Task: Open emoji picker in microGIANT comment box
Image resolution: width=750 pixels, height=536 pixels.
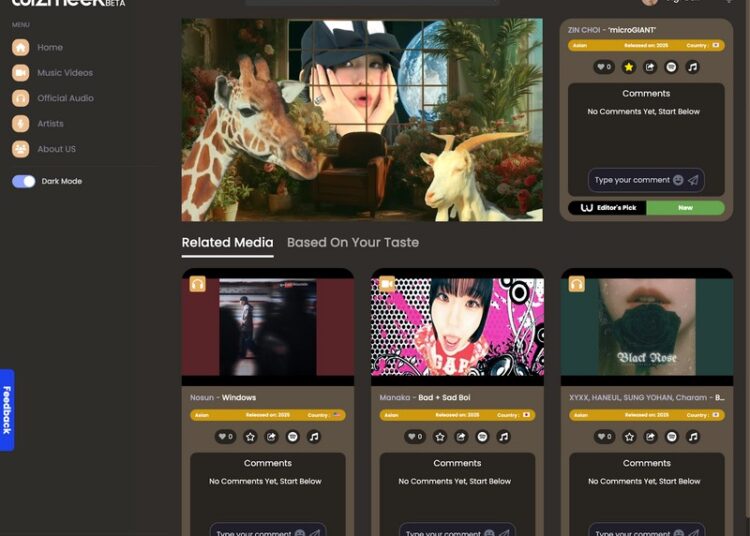Action: (x=678, y=180)
